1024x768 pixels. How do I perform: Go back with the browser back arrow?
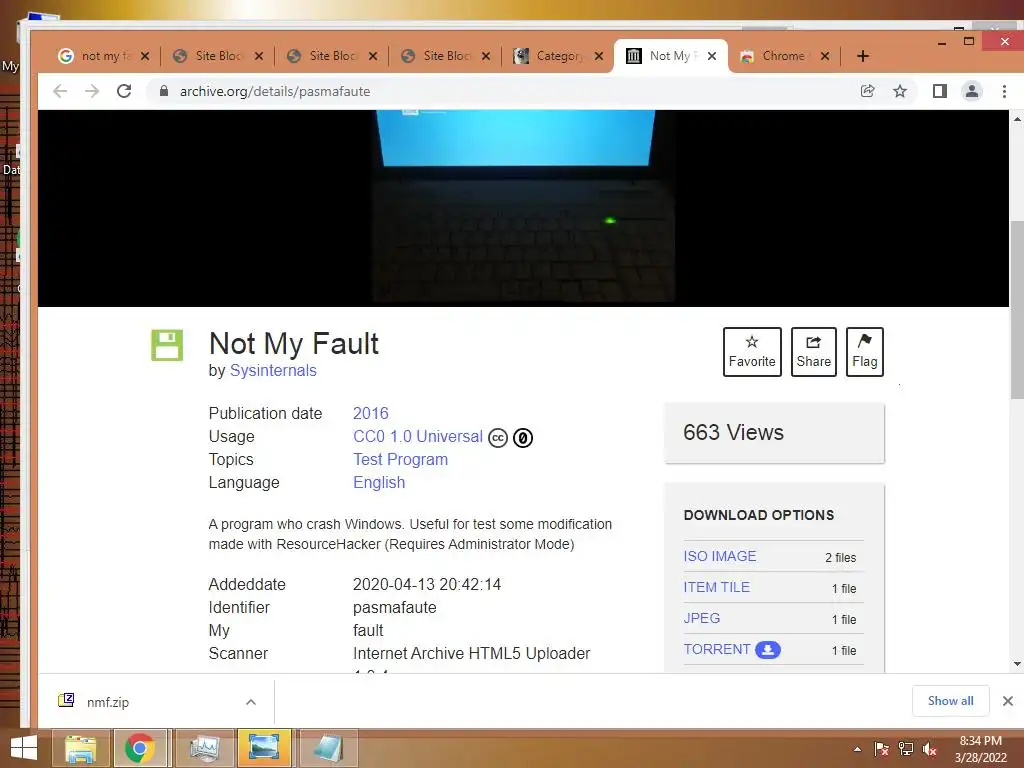pos(60,91)
